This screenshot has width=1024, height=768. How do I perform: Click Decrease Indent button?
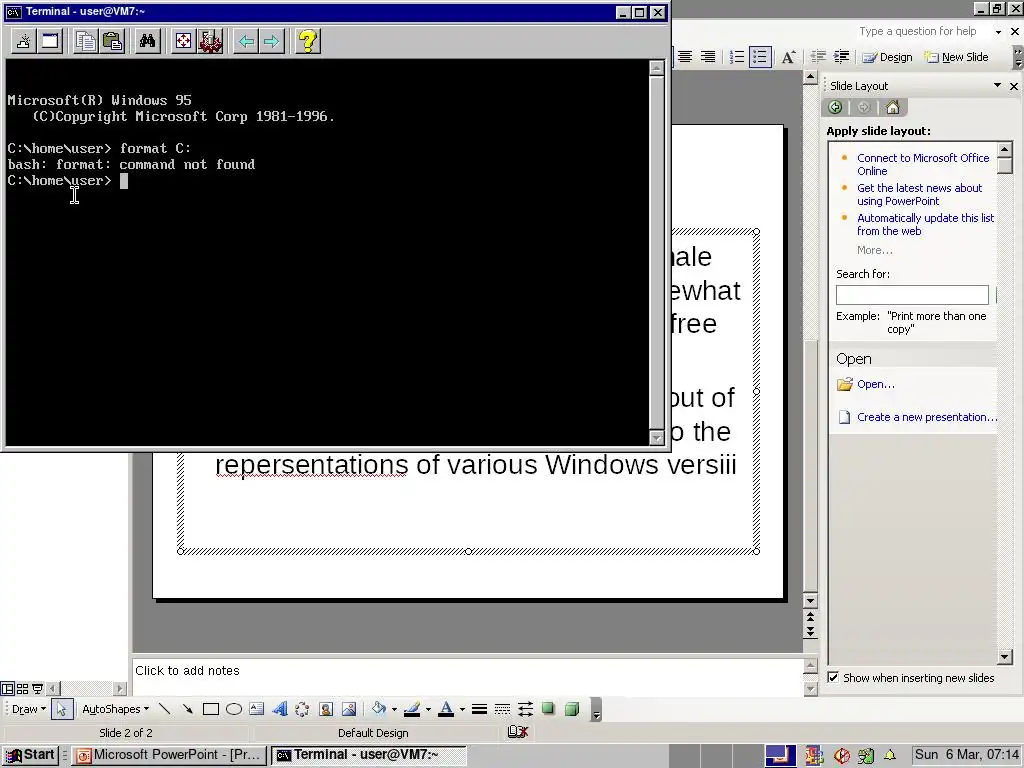point(818,57)
